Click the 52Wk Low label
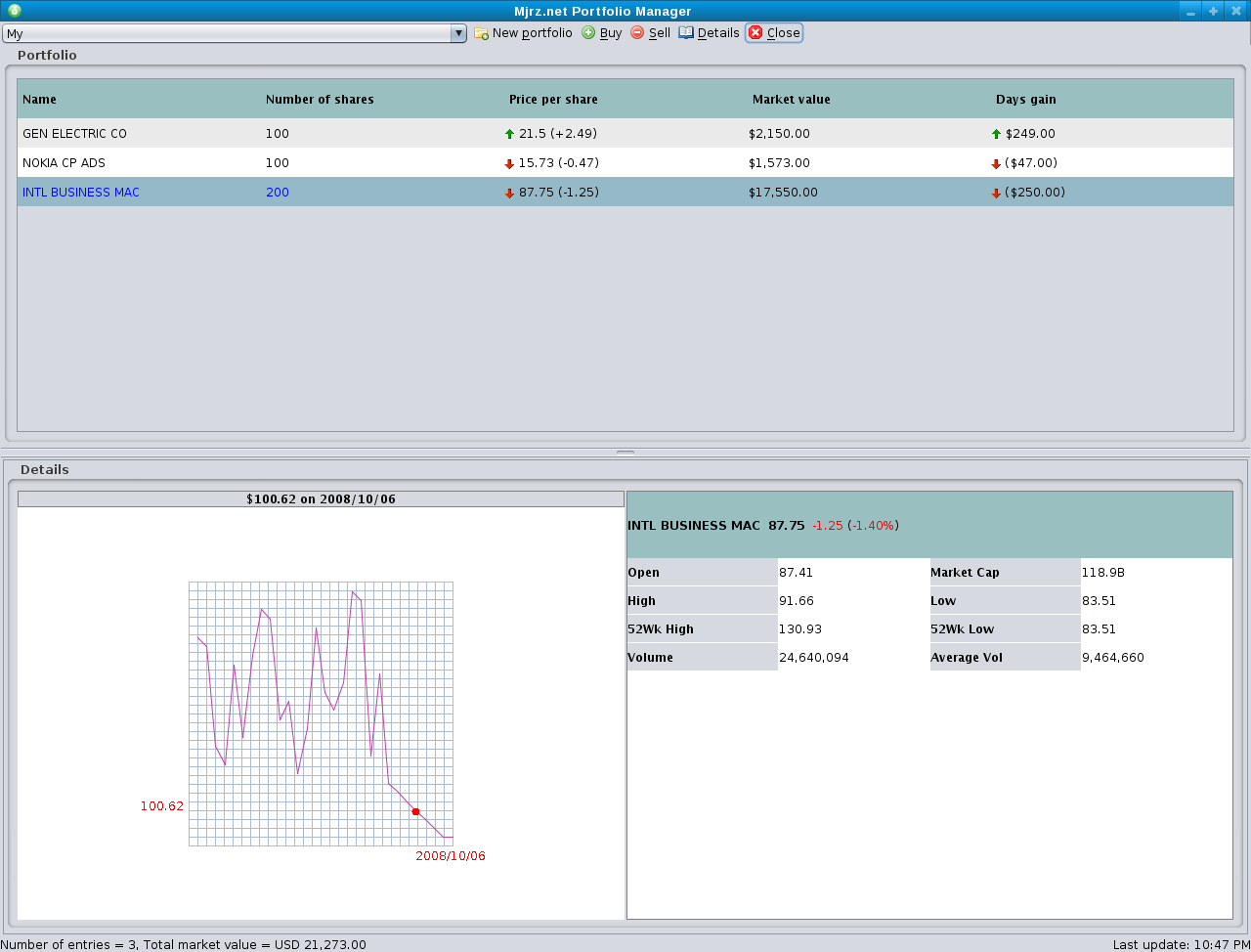Screen dimensions: 1251x952 click(963, 629)
